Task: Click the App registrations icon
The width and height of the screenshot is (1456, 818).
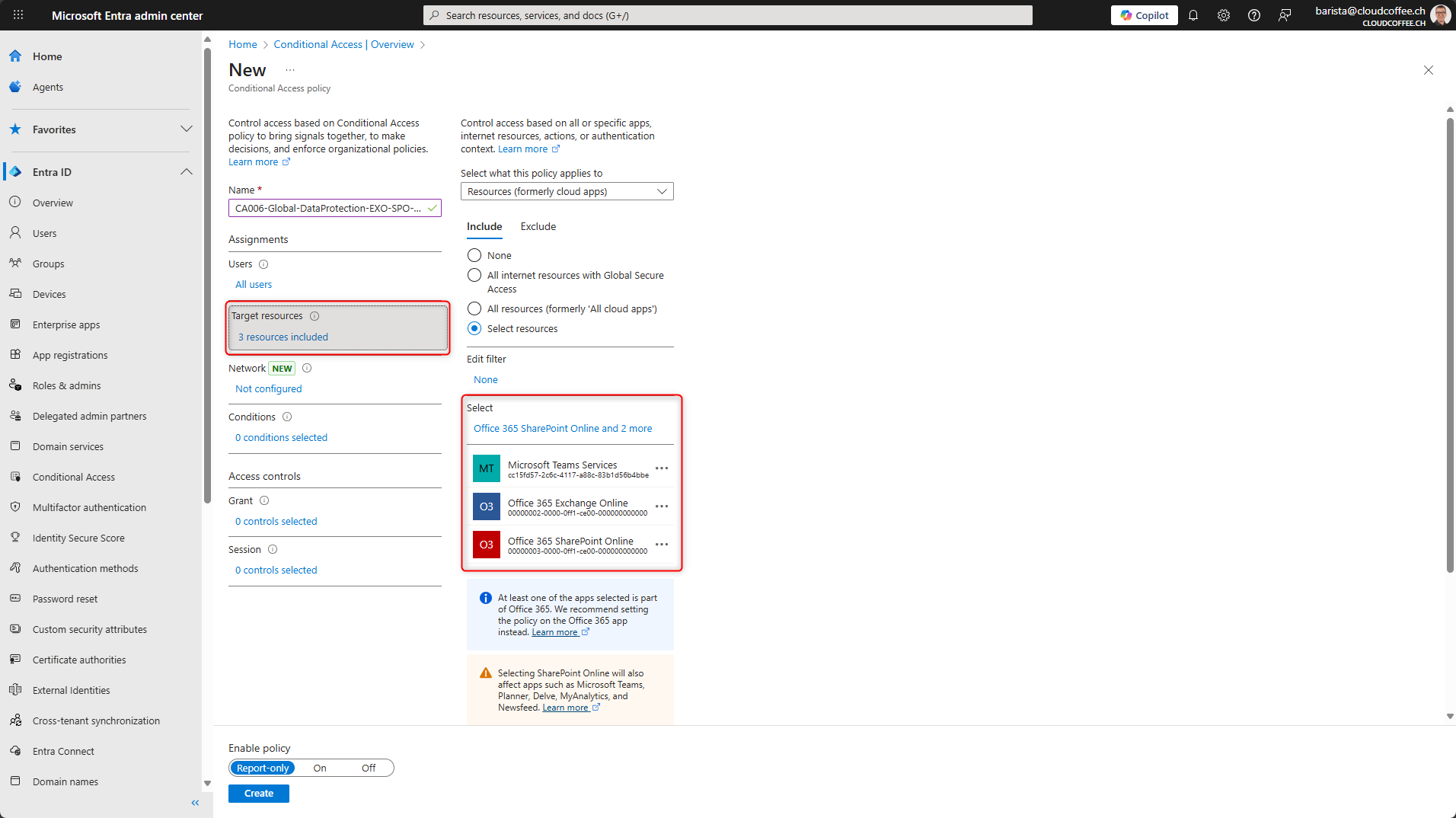Action: (15, 355)
